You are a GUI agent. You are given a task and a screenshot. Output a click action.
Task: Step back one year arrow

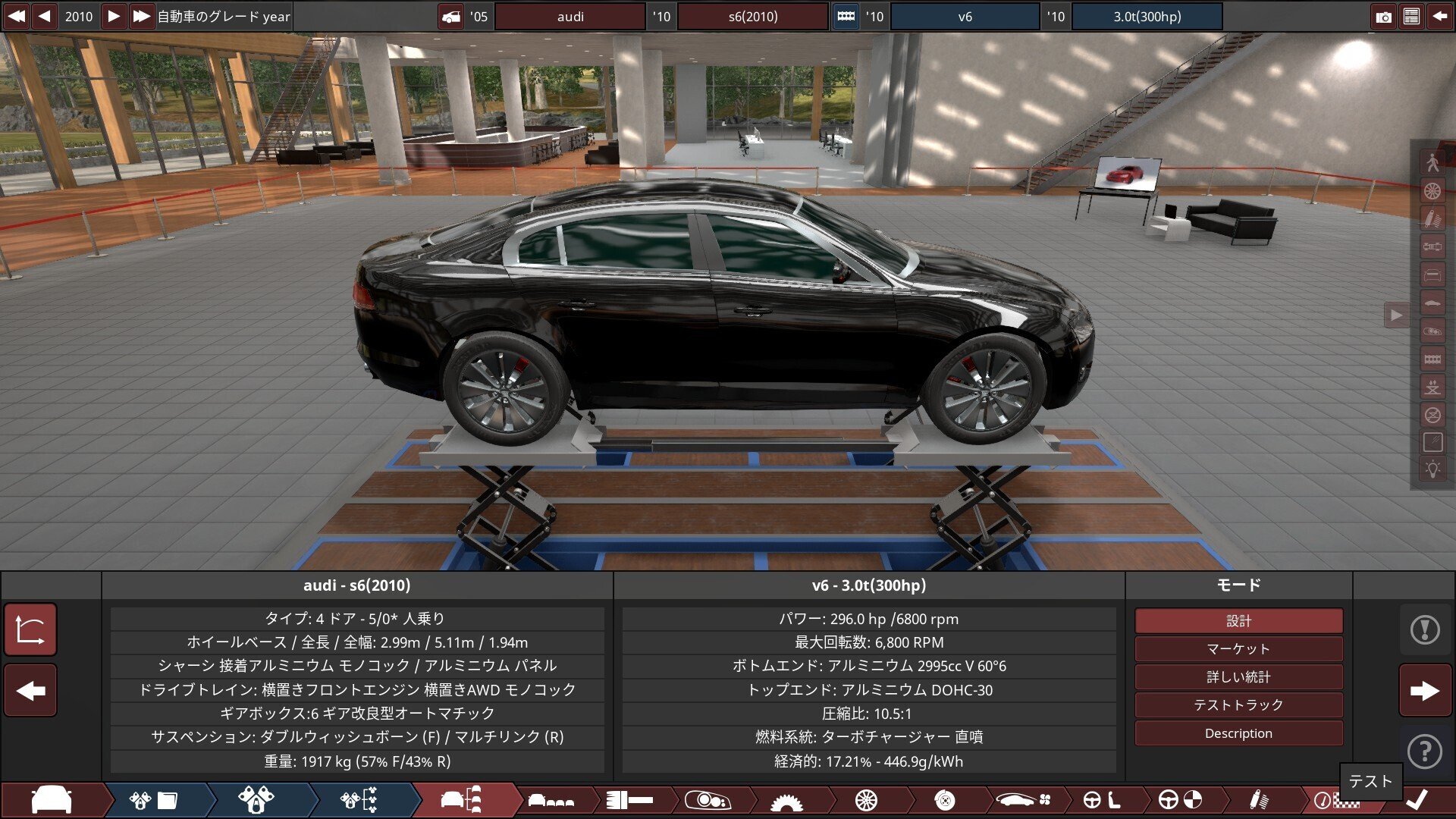pos(45,16)
